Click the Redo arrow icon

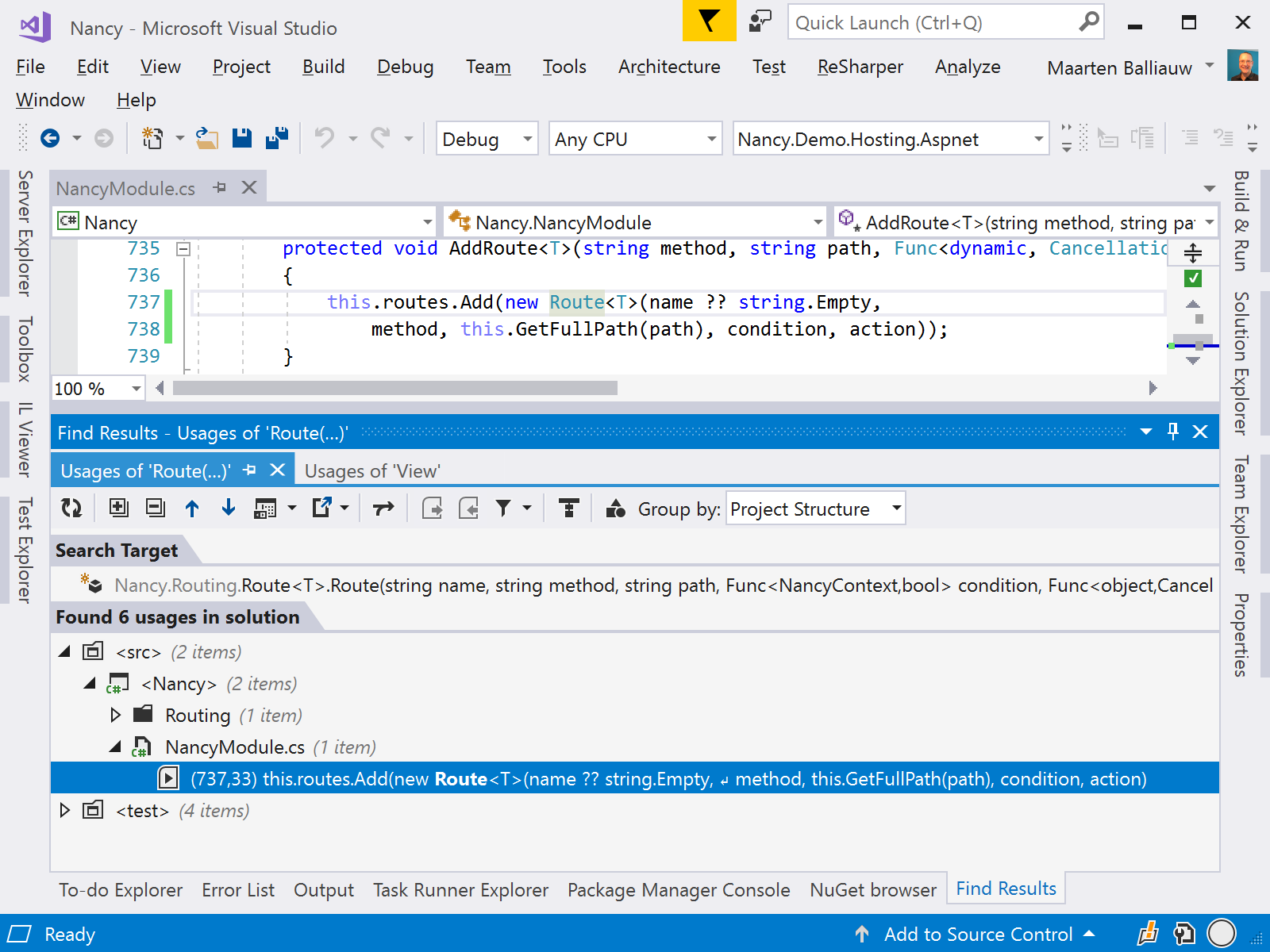click(x=380, y=139)
